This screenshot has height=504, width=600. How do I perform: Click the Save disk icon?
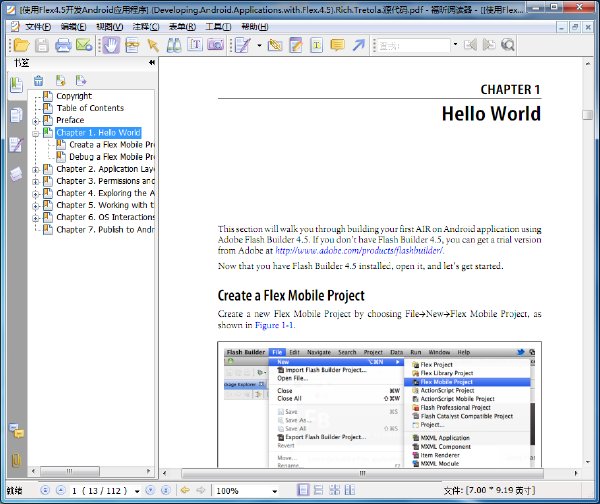point(42,45)
